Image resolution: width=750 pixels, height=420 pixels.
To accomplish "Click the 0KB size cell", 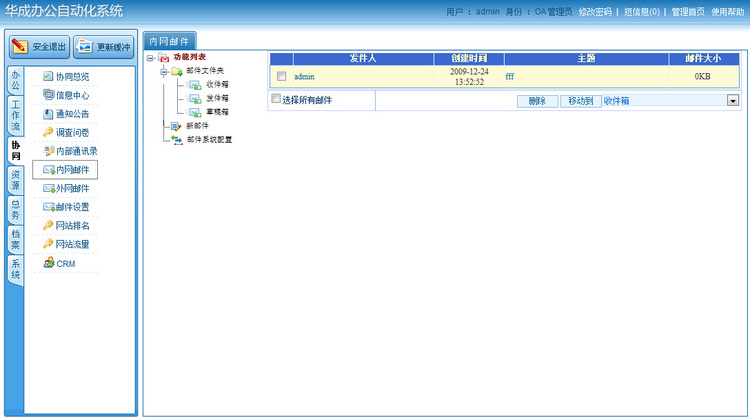I will pos(702,77).
